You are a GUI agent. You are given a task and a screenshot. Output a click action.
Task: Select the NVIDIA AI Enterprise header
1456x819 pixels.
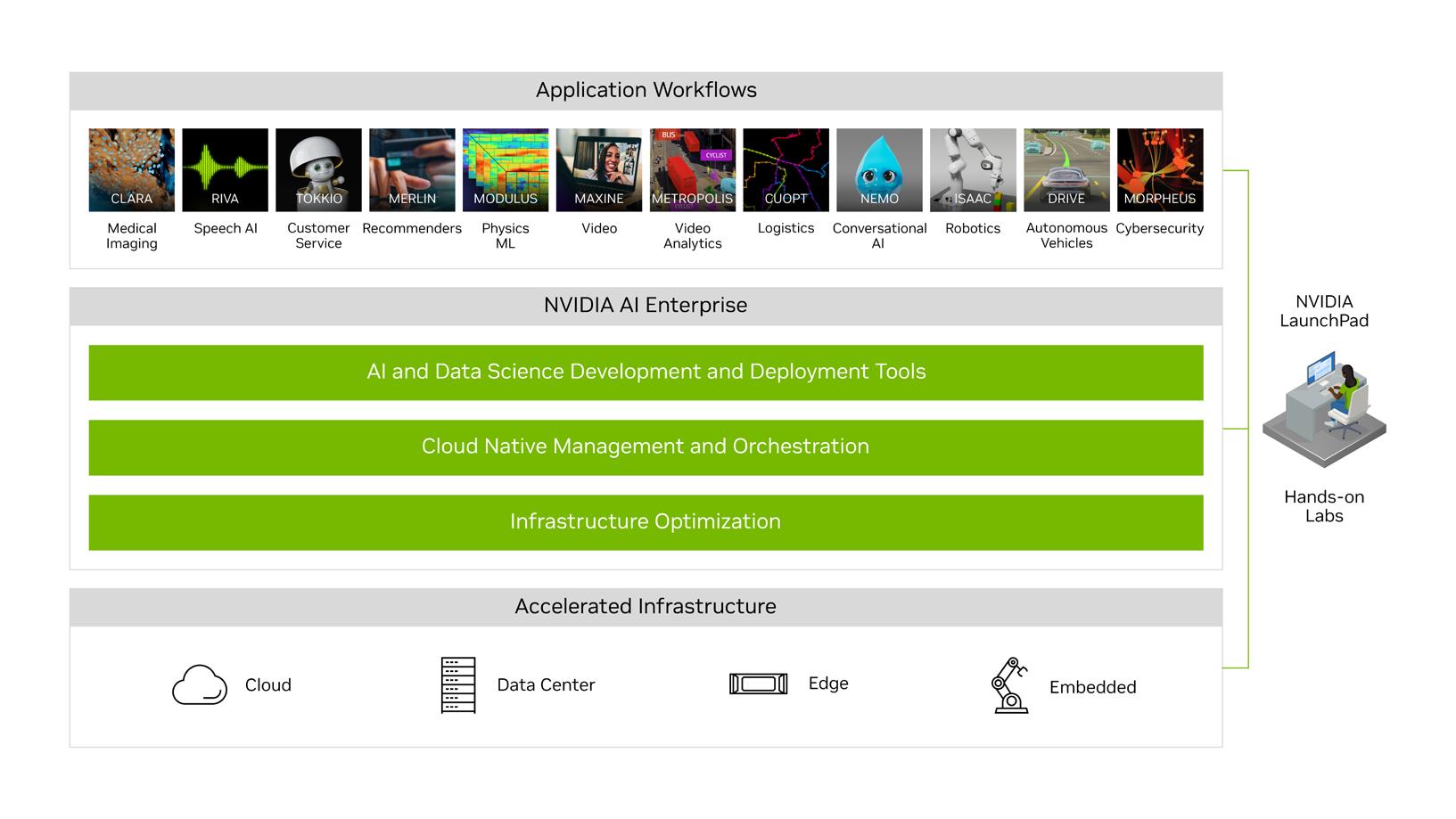[646, 306]
